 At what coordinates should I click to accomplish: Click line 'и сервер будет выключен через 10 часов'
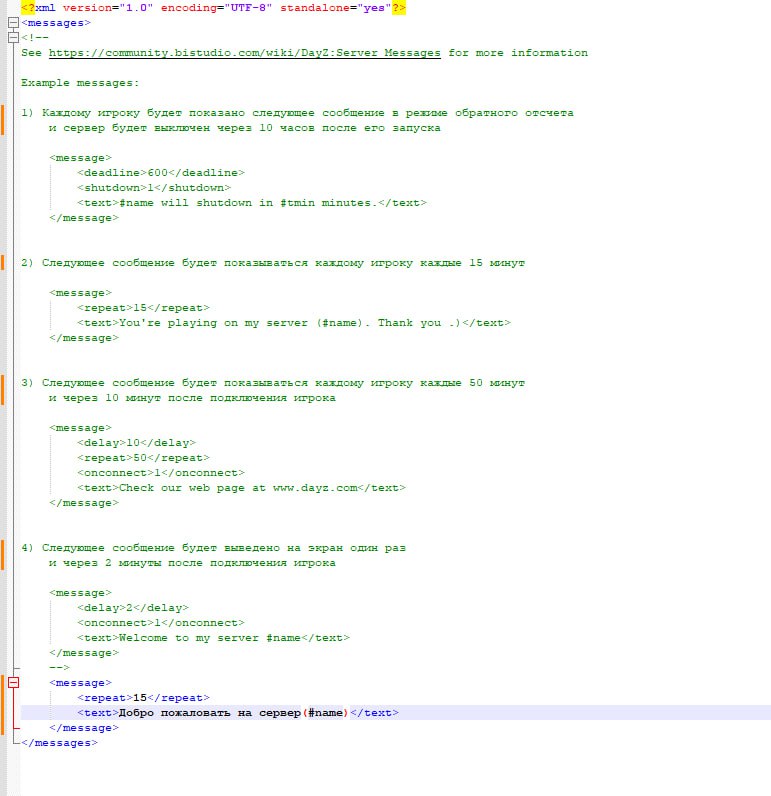(245, 128)
